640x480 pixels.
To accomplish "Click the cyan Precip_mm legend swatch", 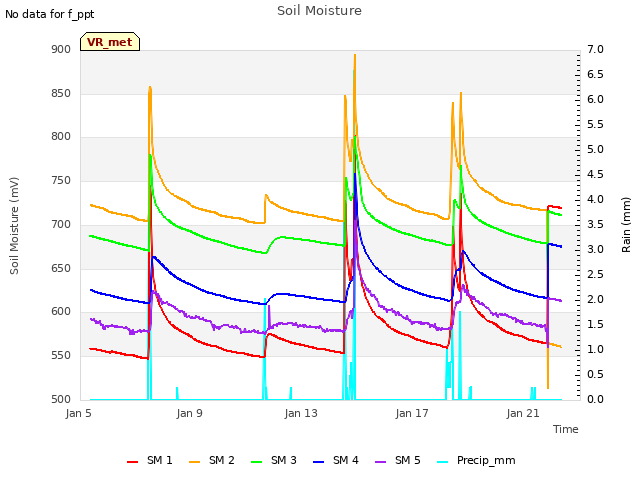I will pyautogui.click(x=443, y=462).
